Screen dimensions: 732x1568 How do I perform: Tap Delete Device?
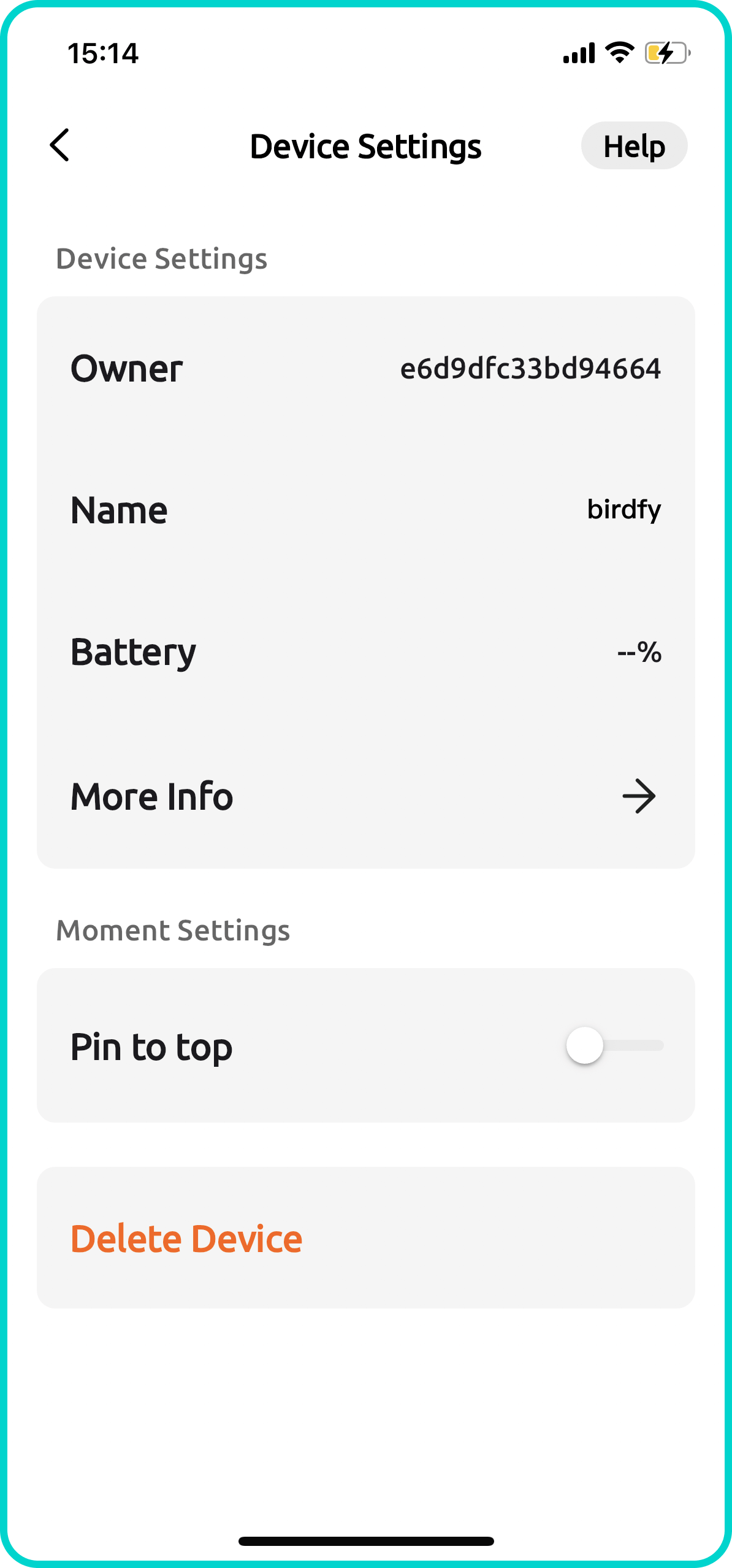[186, 1238]
